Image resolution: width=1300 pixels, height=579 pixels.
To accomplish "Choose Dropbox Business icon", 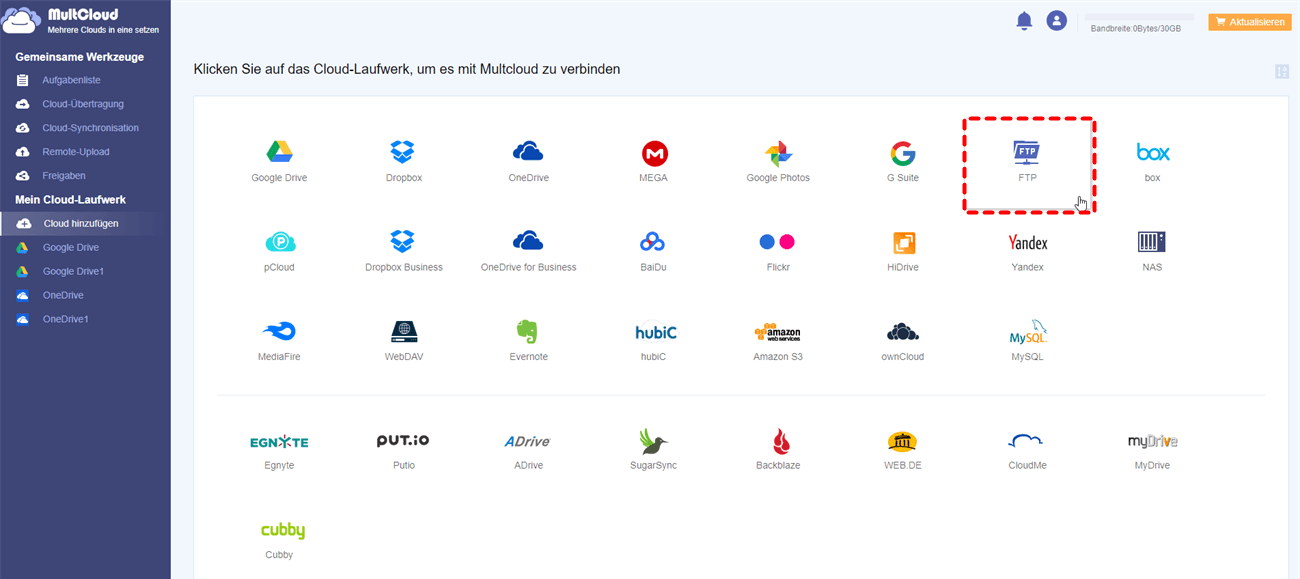I will pyautogui.click(x=402, y=241).
